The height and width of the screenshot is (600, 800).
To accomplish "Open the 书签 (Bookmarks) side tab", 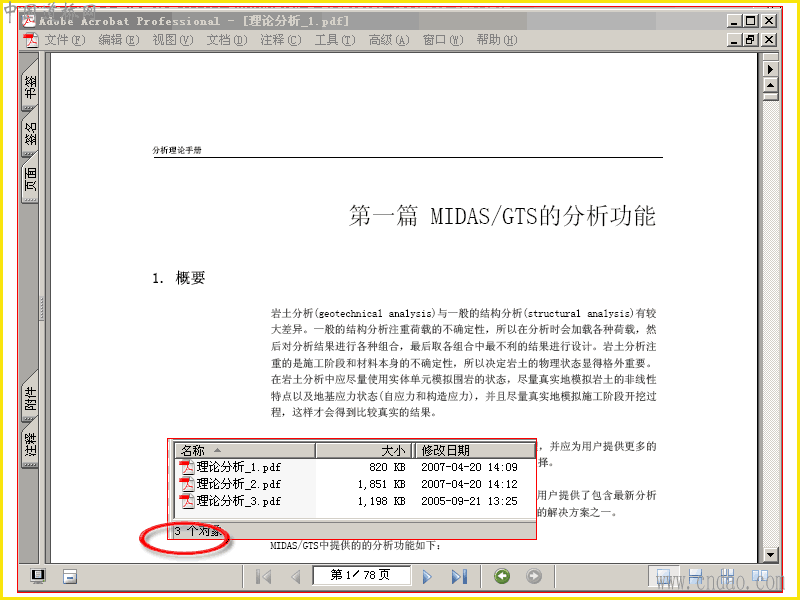I will pos(31,86).
